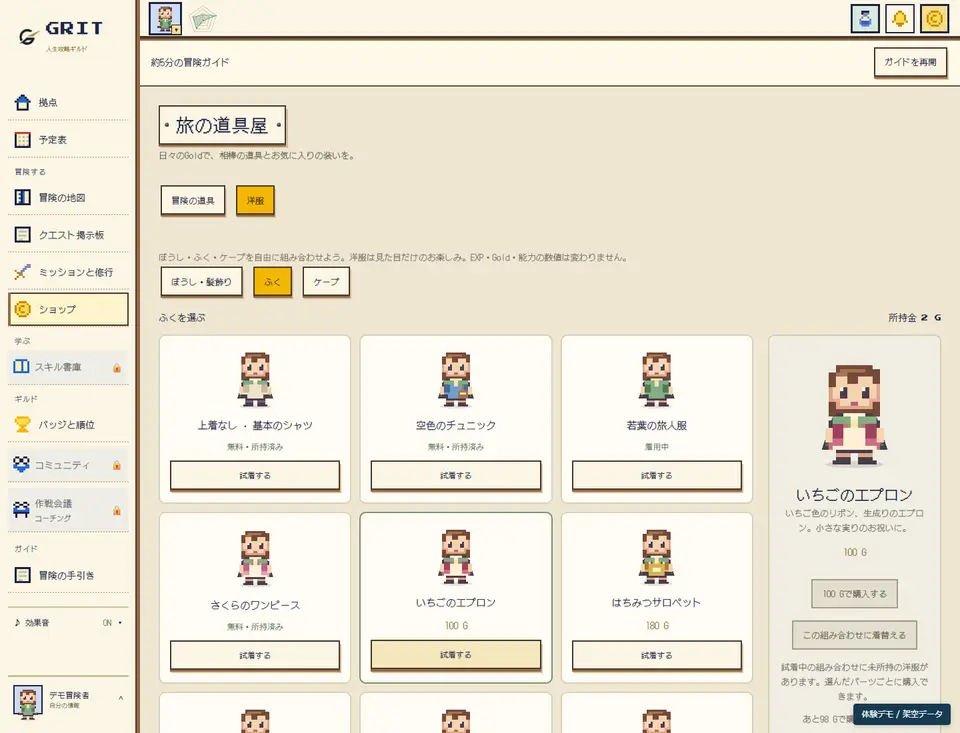960x733 pixels.
Task: Try on 空色のチュニック with 試着する
Action: pyautogui.click(x=456, y=475)
